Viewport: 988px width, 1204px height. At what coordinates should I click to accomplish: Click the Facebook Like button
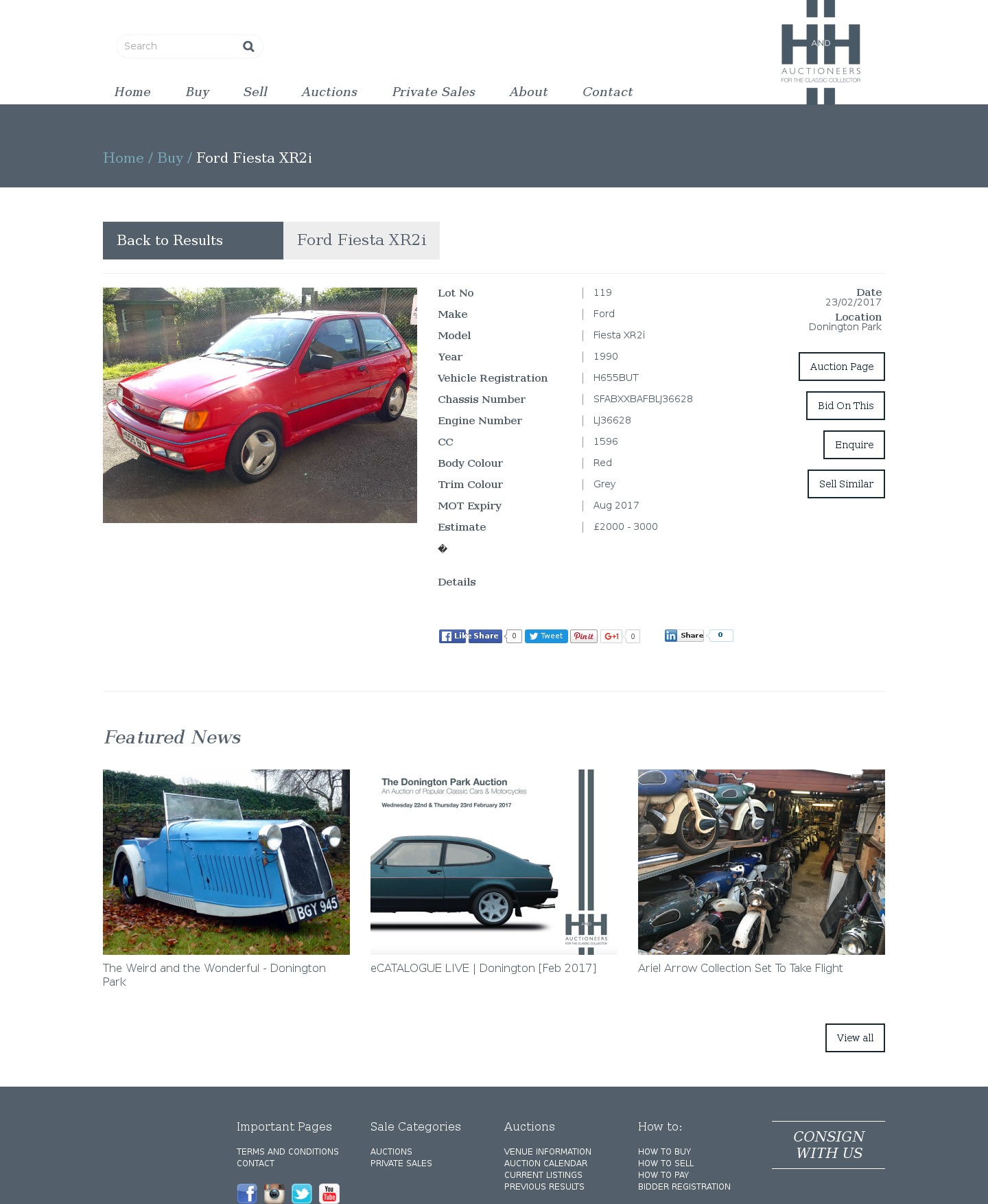(x=453, y=636)
